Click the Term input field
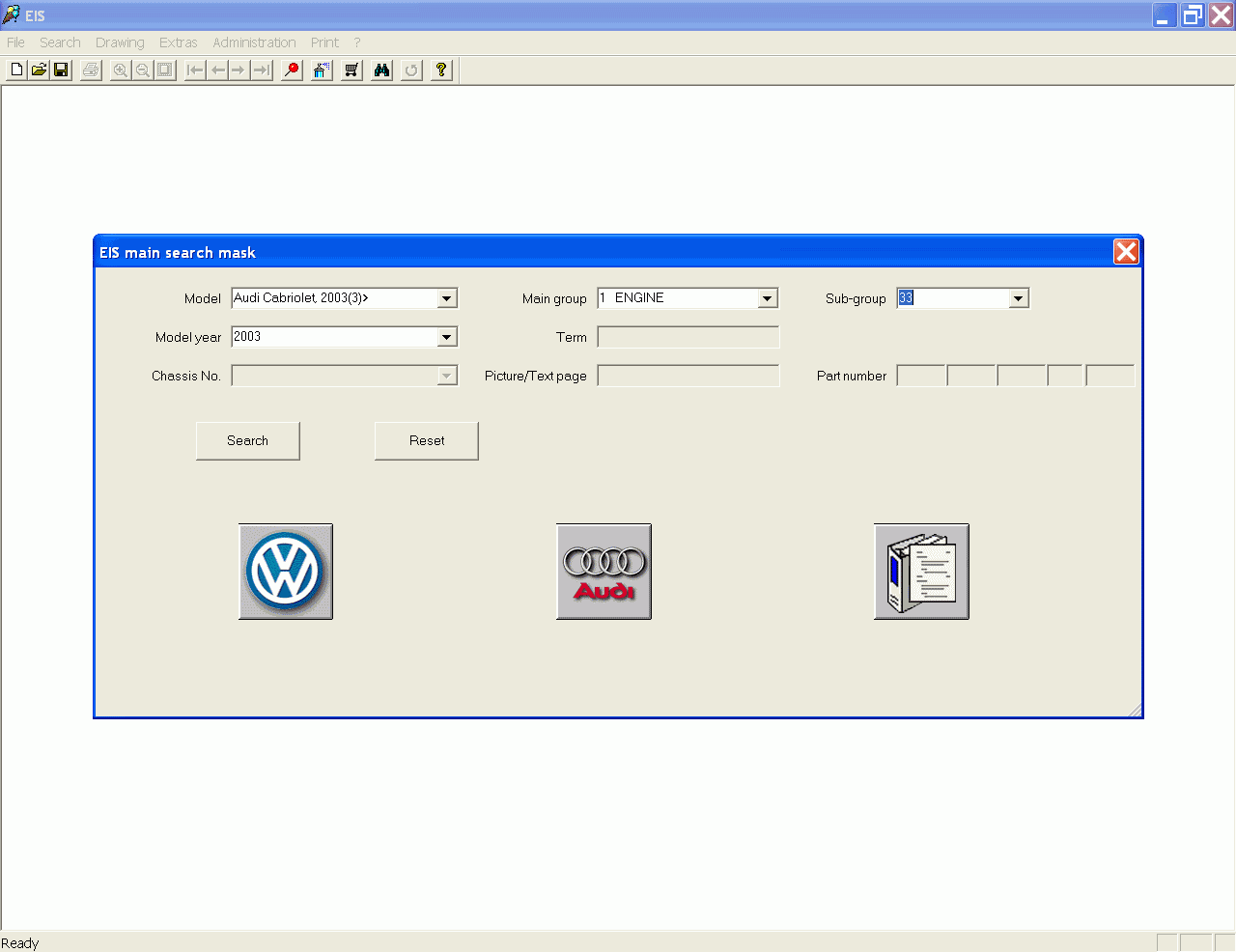 pos(688,337)
